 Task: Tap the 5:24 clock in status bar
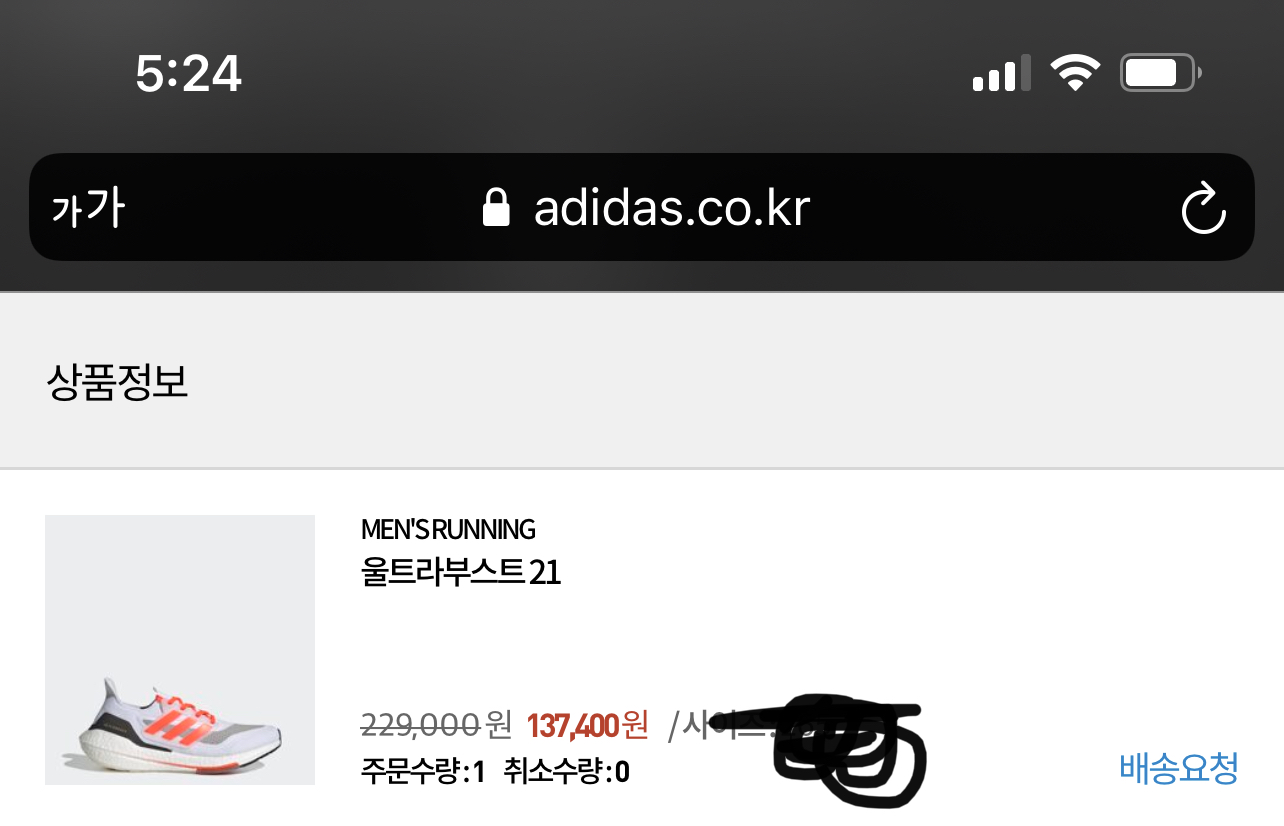(x=188, y=74)
